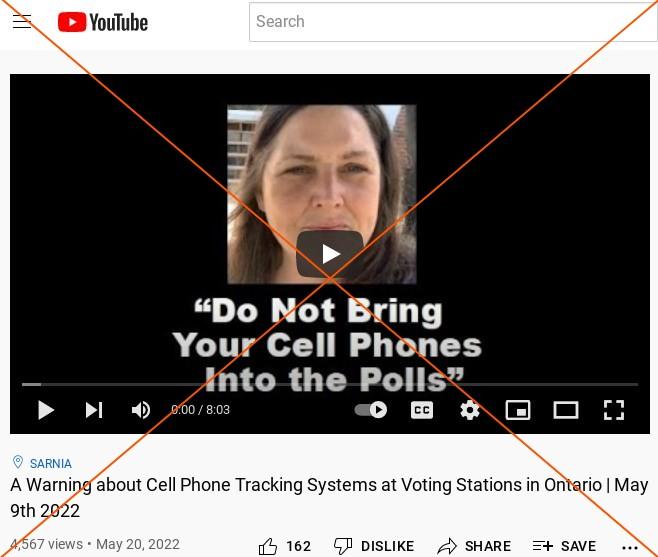This screenshot has height=557, width=658.
Task: Switch to theater mode
Action: click(x=566, y=410)
